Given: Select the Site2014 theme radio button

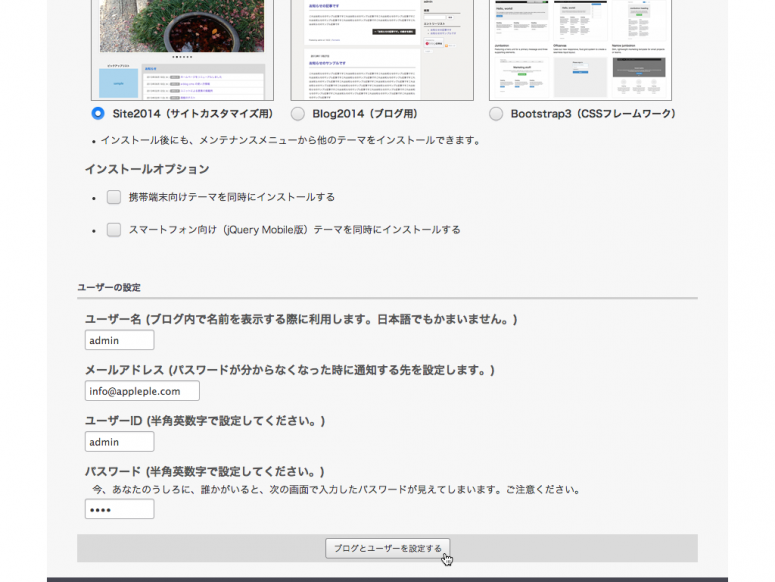Looking at the screenshot, I should (x=98, y=114).
